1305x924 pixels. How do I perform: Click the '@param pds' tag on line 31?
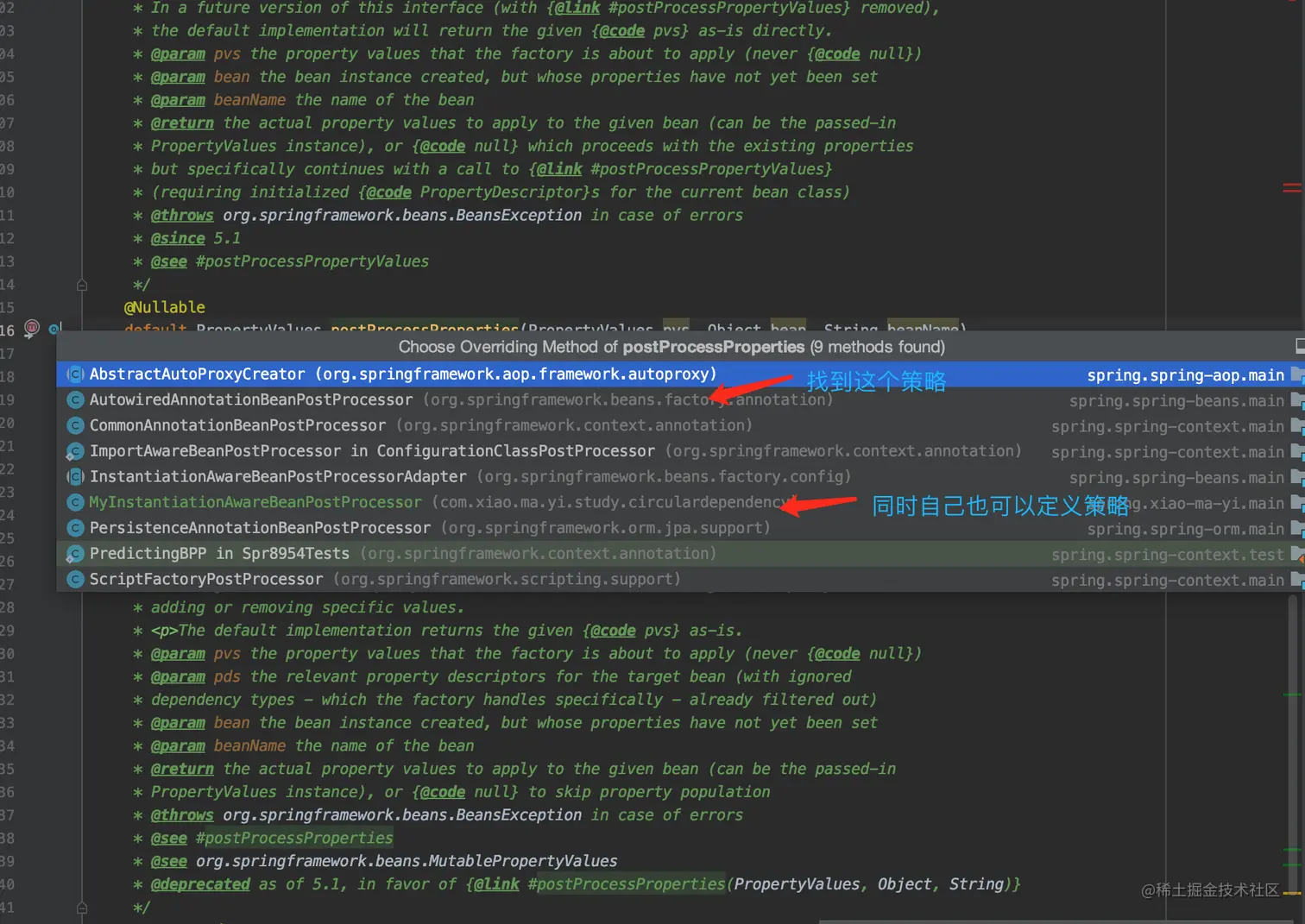pyautogui.click(x=196, y=676)
